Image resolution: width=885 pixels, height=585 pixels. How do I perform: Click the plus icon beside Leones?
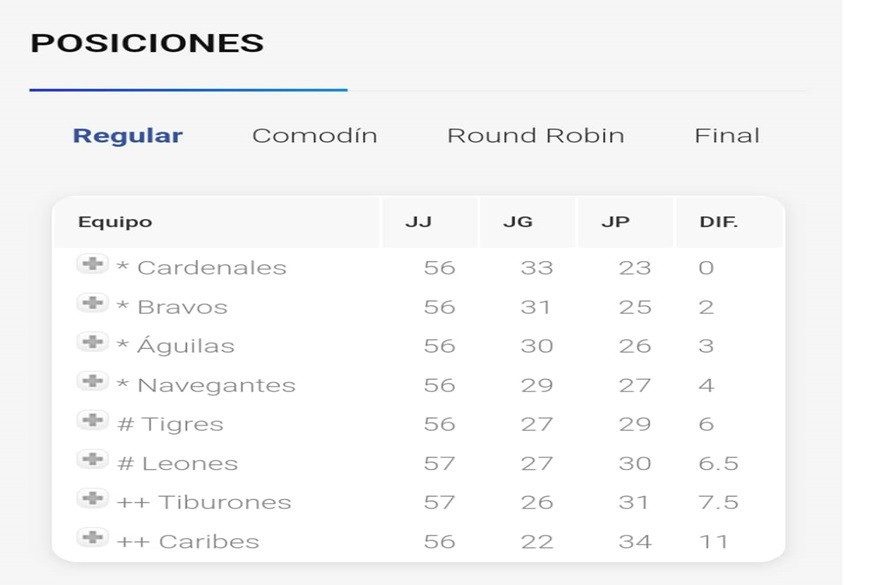pos(92,460)
